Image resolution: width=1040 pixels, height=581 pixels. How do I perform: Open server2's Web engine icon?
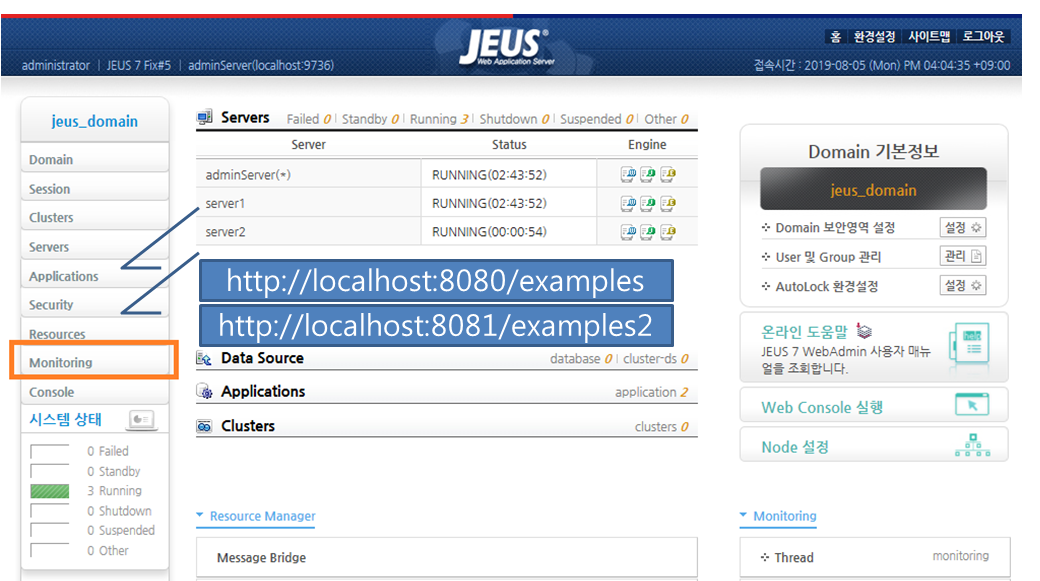pos(628,231)
